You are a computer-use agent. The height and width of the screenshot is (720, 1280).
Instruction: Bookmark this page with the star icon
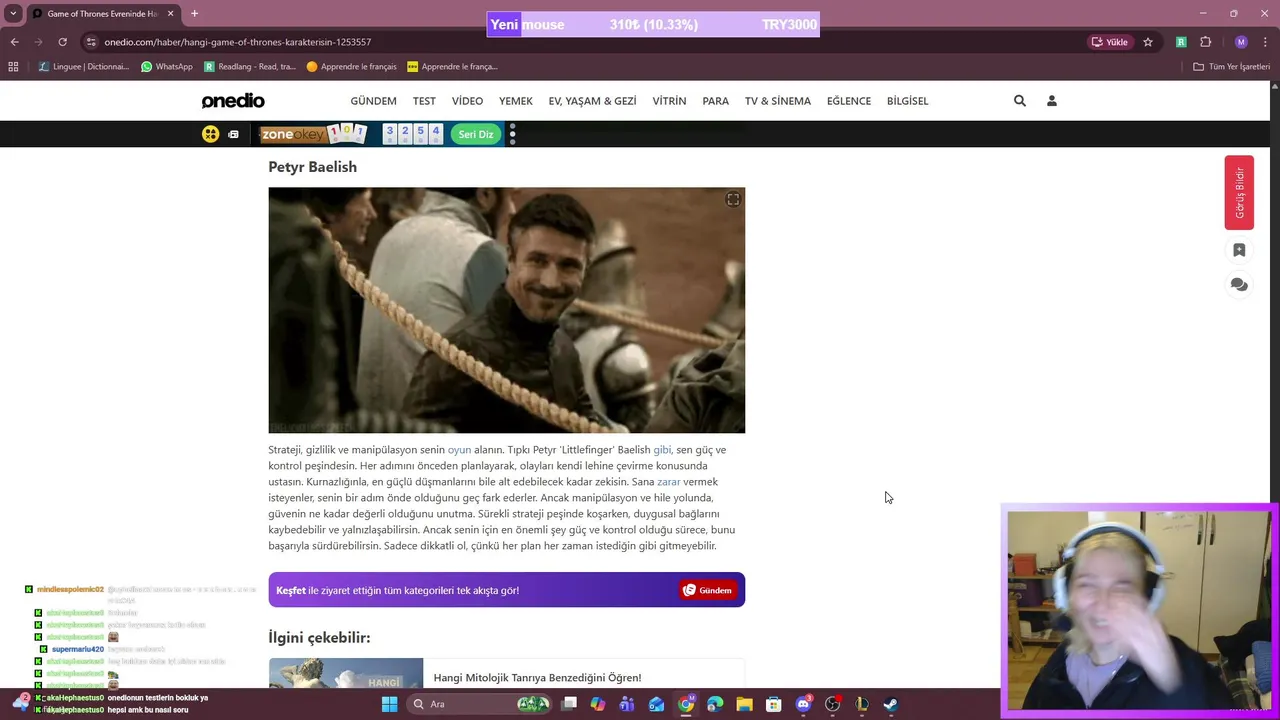tap(1148, 42)
